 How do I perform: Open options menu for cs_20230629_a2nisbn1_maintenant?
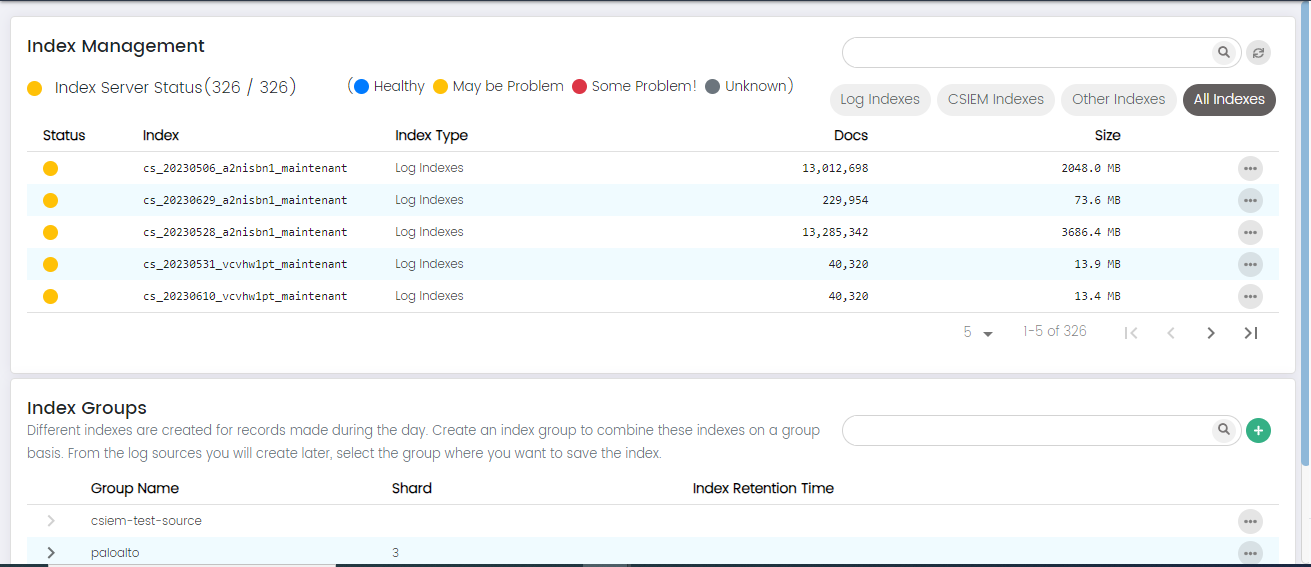pos(1250,200)
